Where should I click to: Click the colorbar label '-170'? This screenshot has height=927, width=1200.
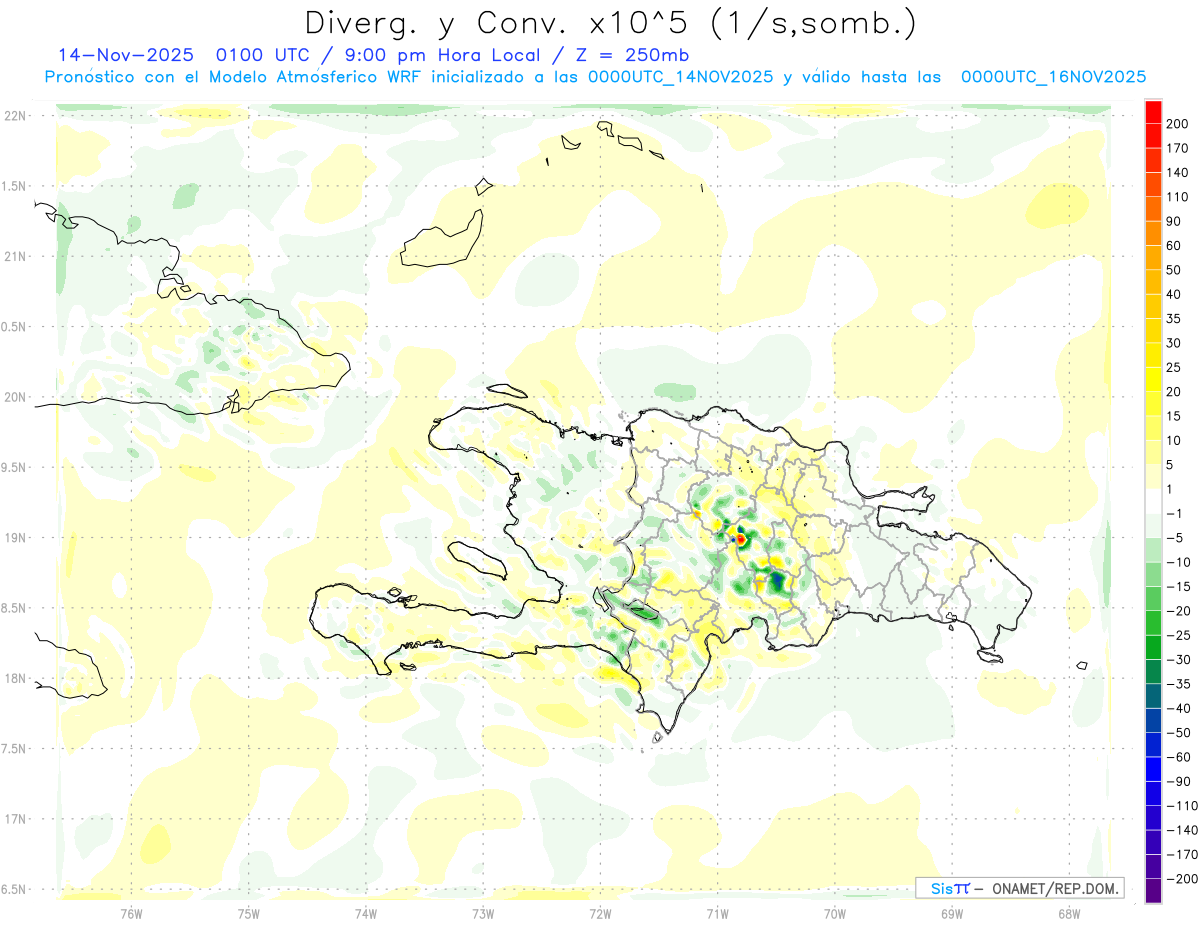[1181, 854]
